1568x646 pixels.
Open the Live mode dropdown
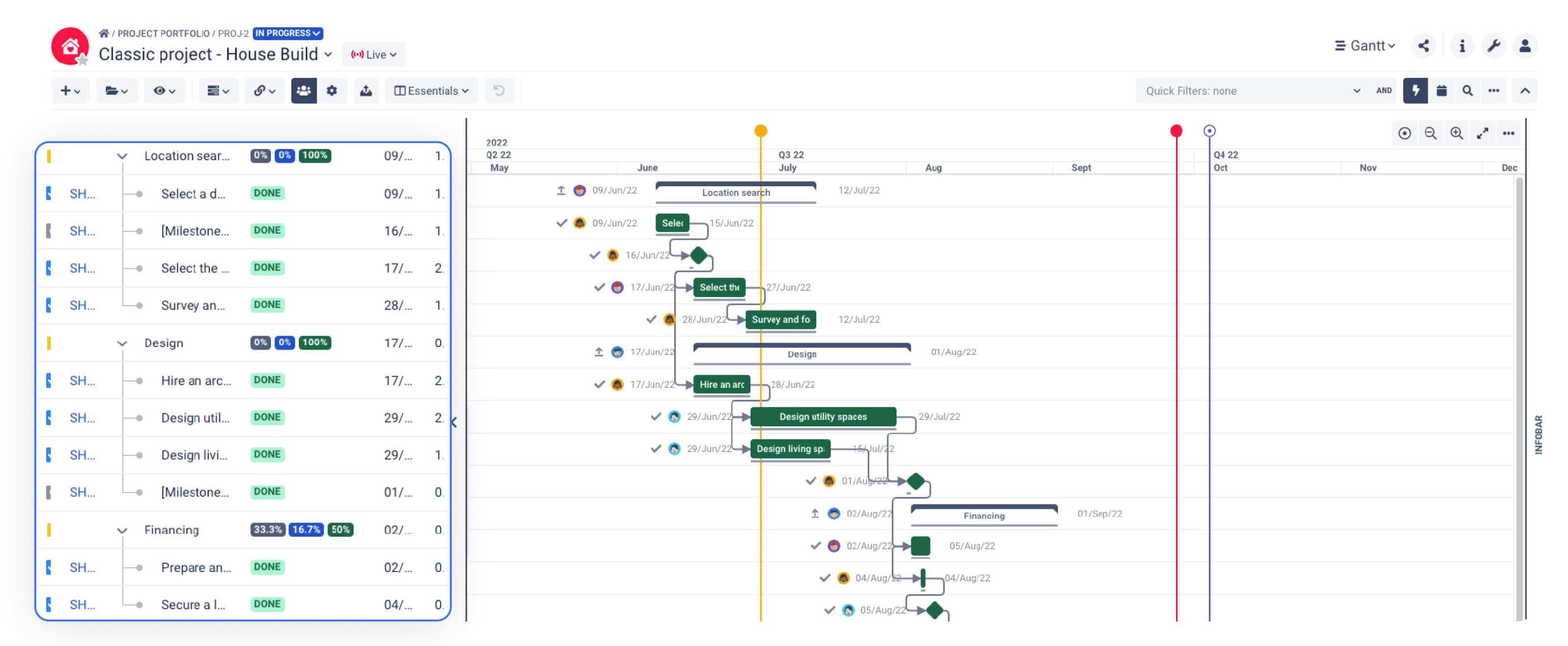coord(374,54)
